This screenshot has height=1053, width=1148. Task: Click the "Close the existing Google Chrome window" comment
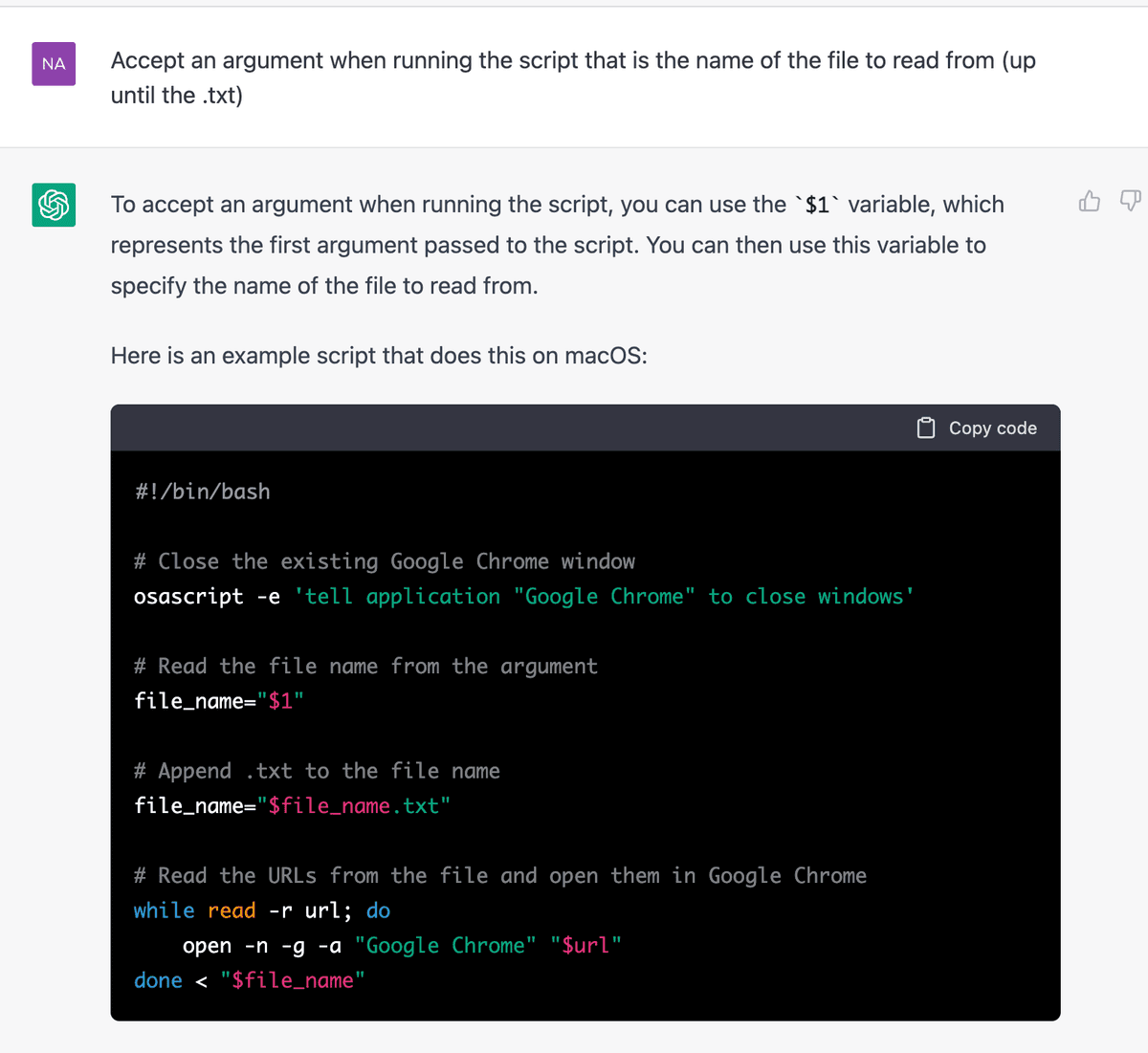pos(385,561)
